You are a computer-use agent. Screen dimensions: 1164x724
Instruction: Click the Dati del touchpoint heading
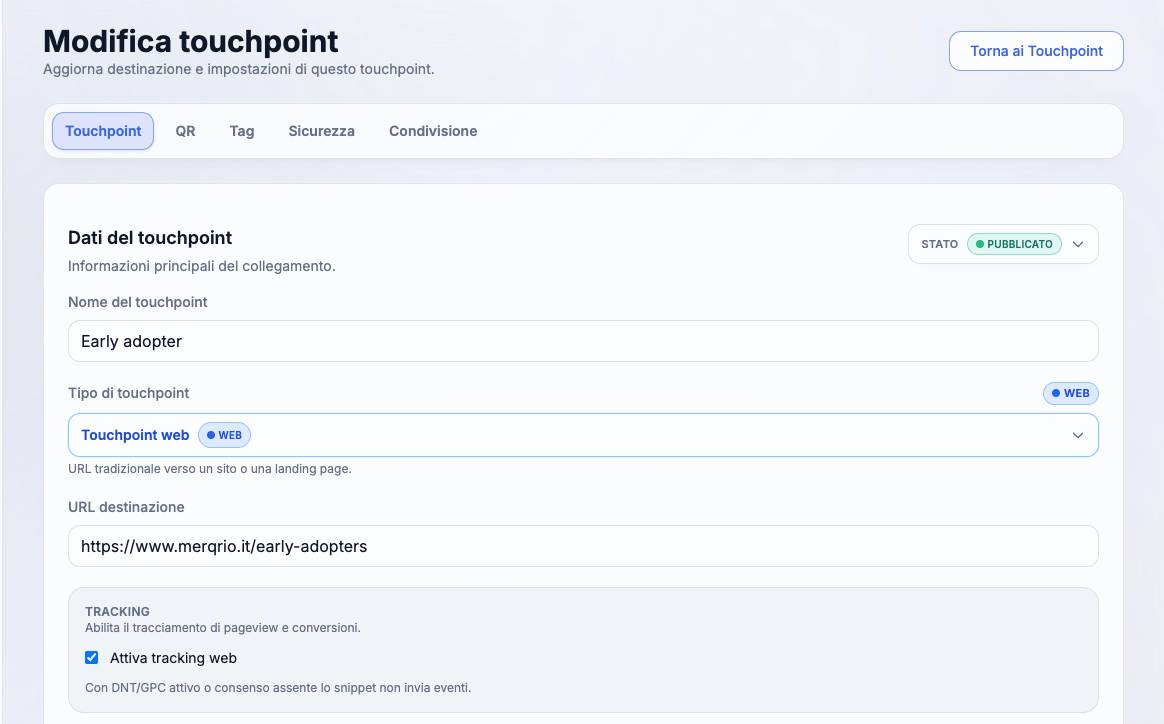[150, 238]
